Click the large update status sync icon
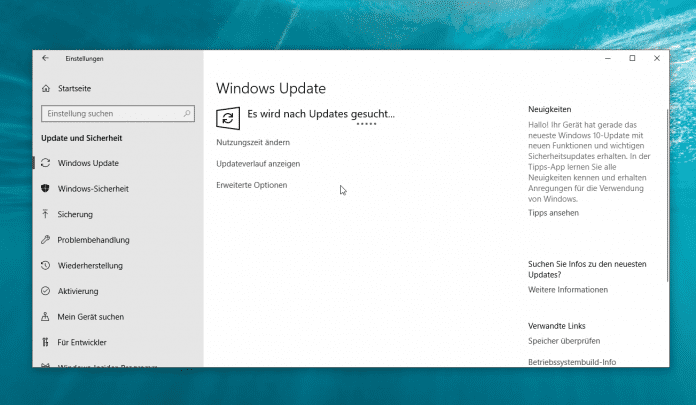The width and height of the screenshot is (696, 405). [228, 118]
